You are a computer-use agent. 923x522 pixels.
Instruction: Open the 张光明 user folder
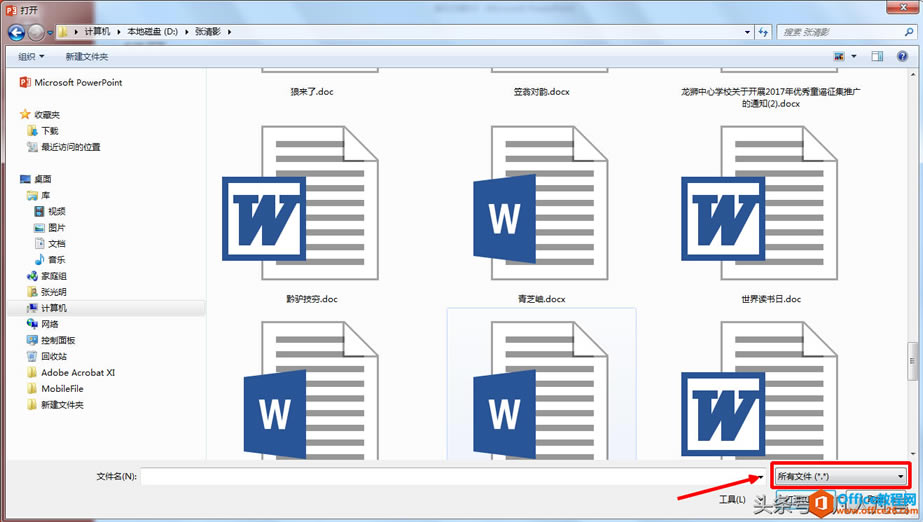pyautogui.click(x=47, y=292)
